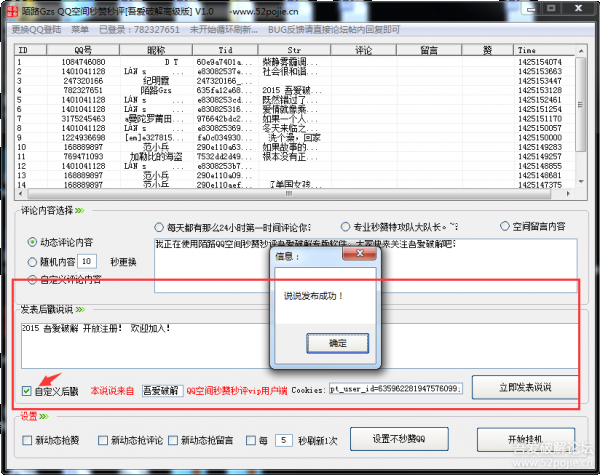
Task: Click the BUG反馈 menu entry
Action: [334, 29]
